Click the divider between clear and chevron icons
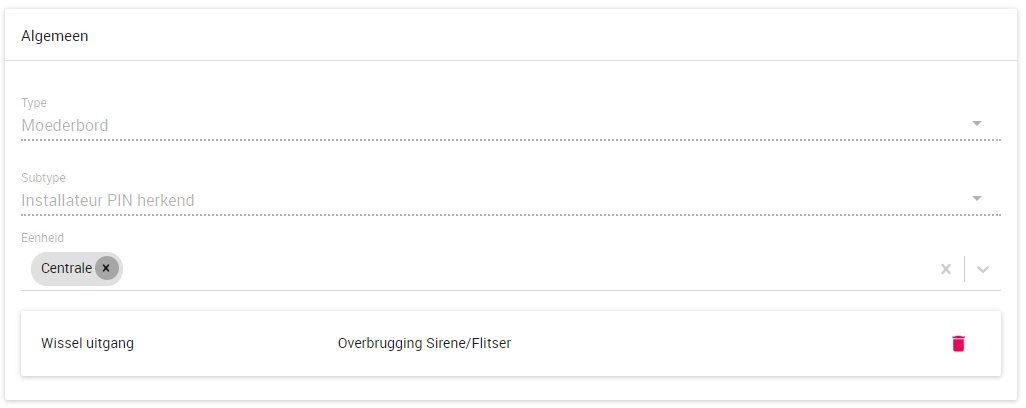Screen dimensions: 1026x408 click(964, 269)
